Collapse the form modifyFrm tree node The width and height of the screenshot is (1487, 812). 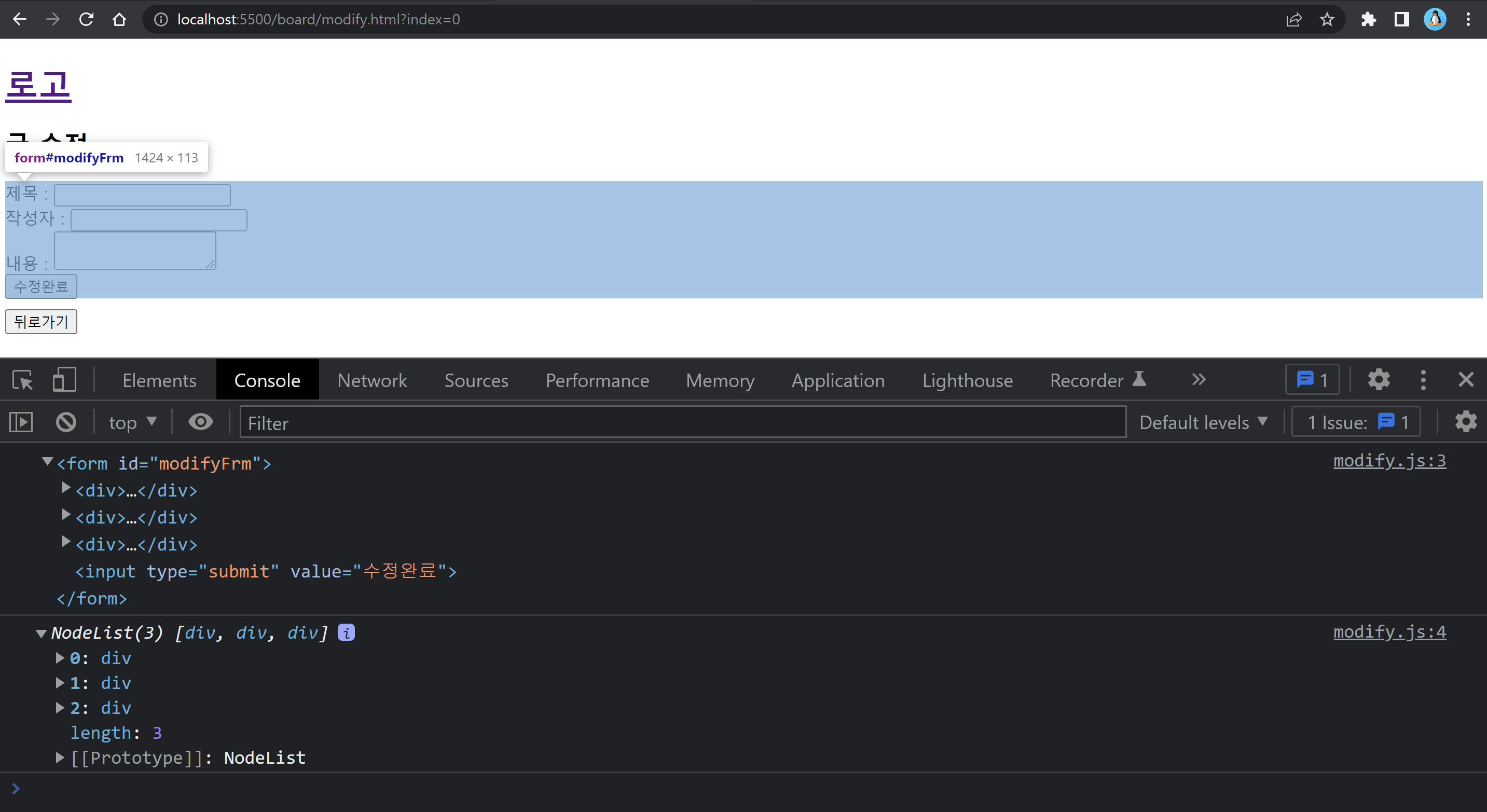pyautogui.click(x=47, y=462)
